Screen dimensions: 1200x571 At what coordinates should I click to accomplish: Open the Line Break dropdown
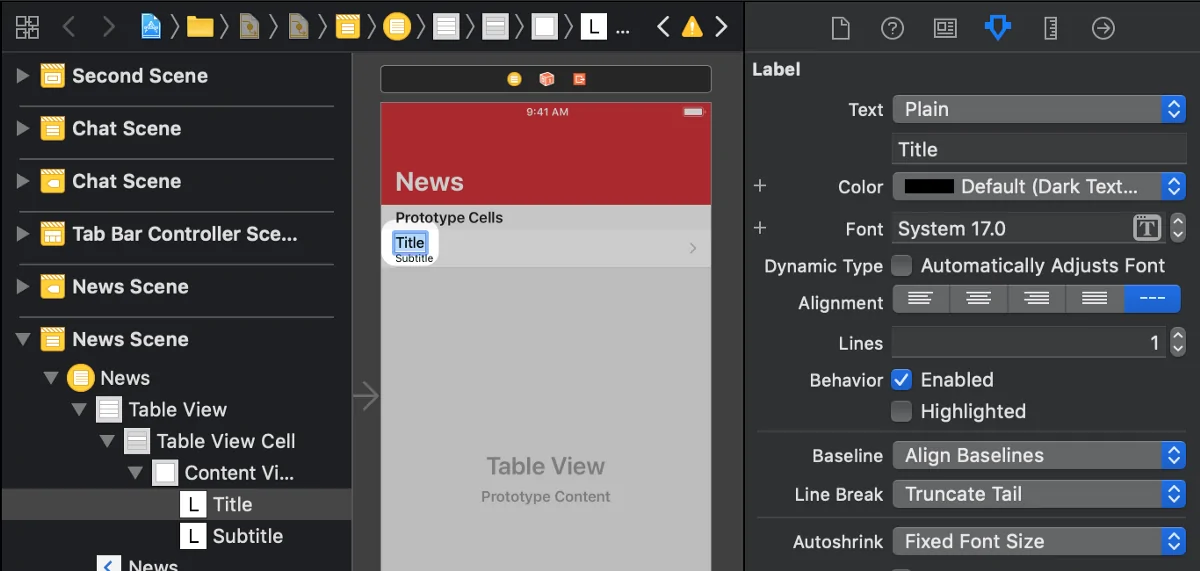click(x=1038, y=494)
